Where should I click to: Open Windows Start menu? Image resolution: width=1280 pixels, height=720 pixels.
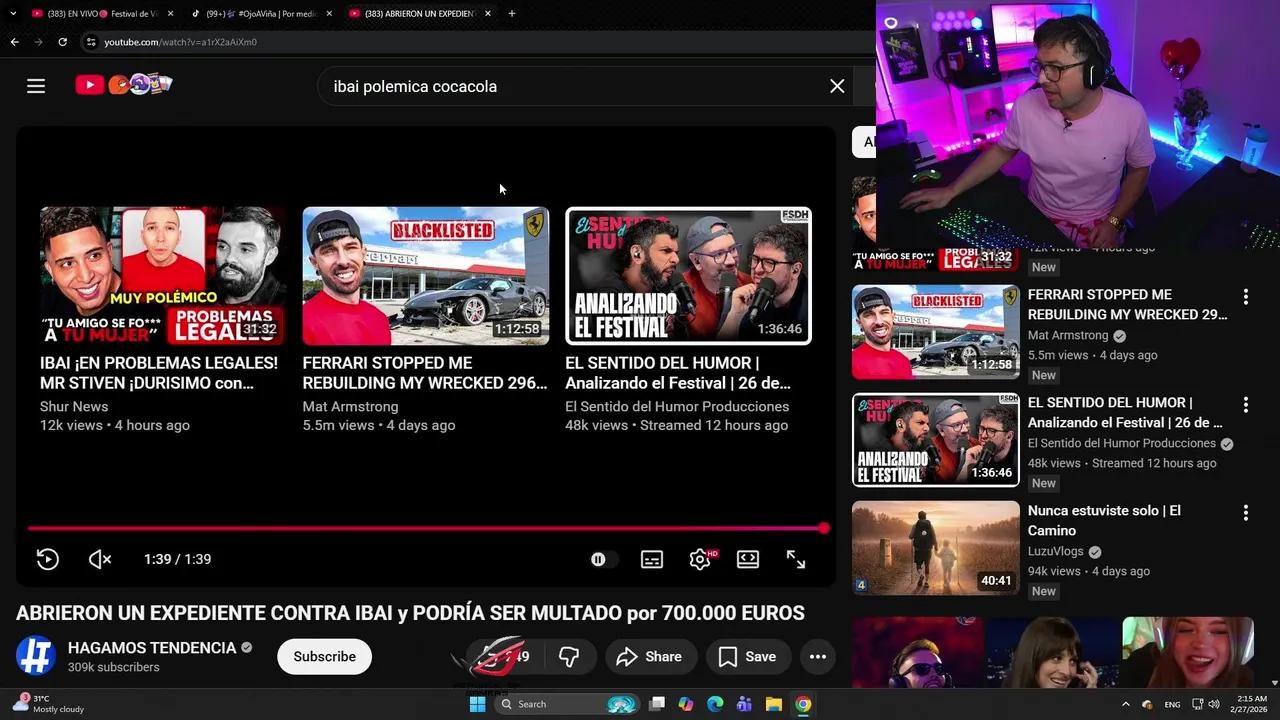click(x=477, y=704)
